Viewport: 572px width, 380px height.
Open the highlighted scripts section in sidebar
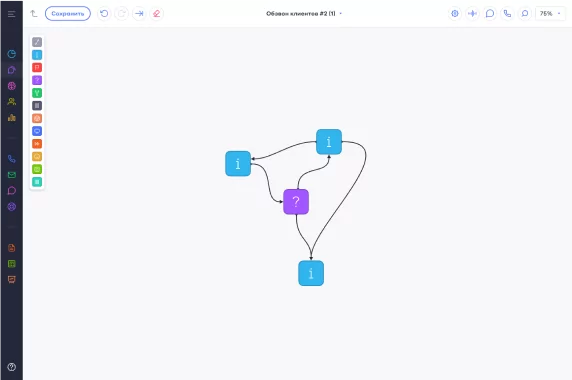[x=12, y=70]
